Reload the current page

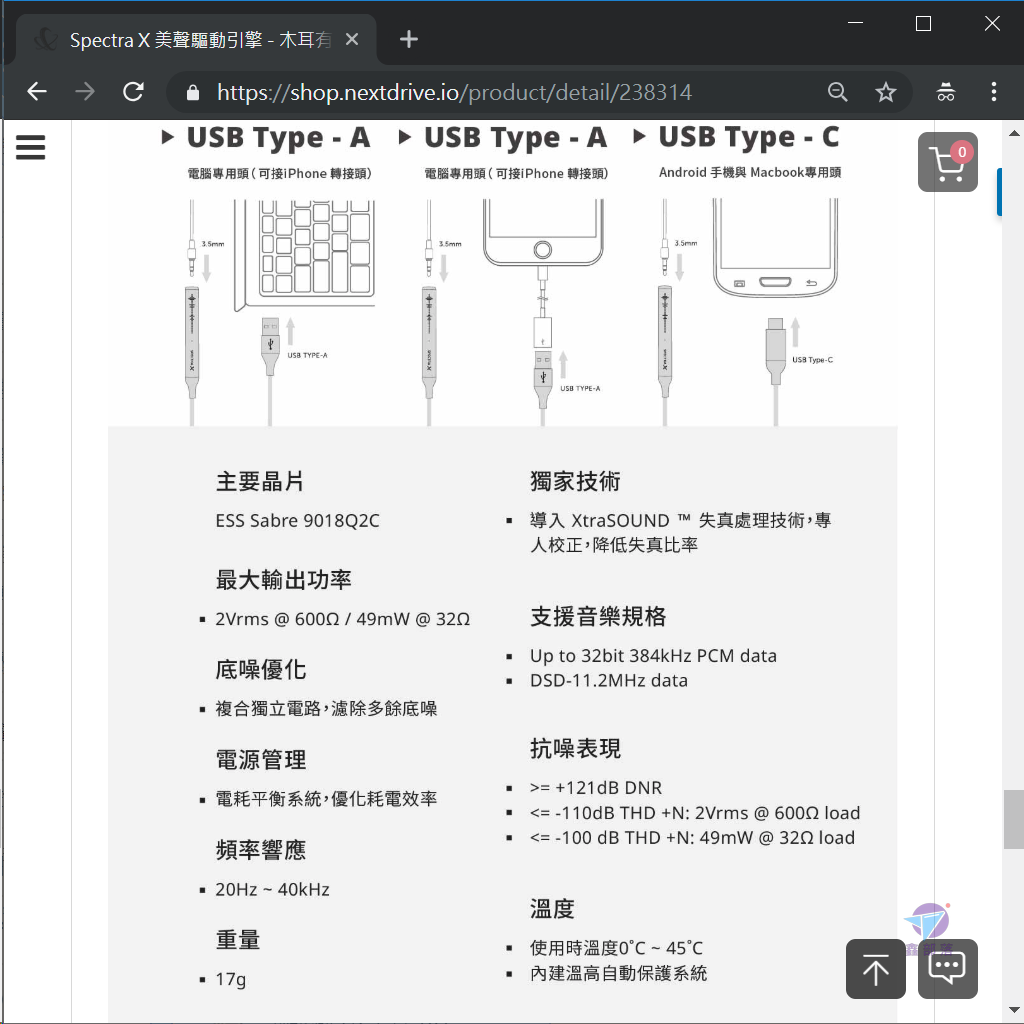pos(133,91)
